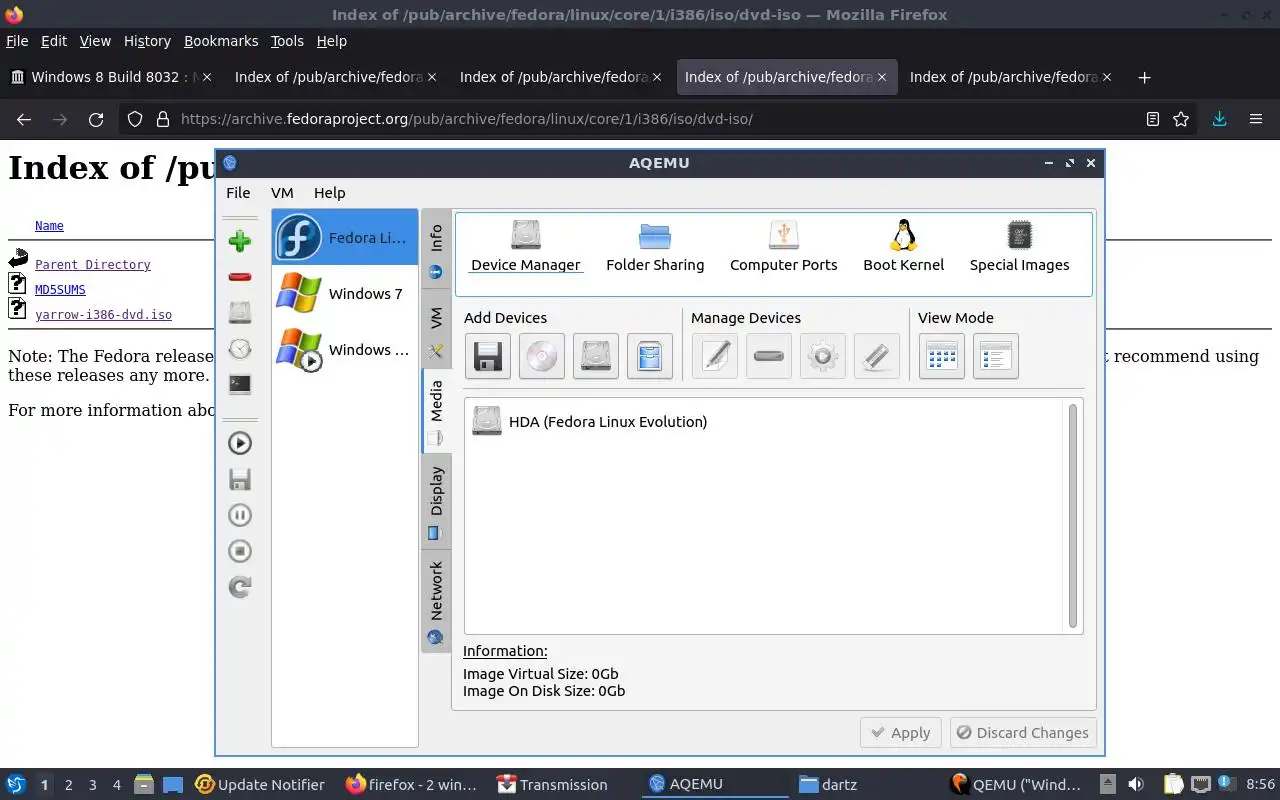Open Transmission from the taskbar
The height and width of the screenshot is (800, 1280).
[552, 785]
